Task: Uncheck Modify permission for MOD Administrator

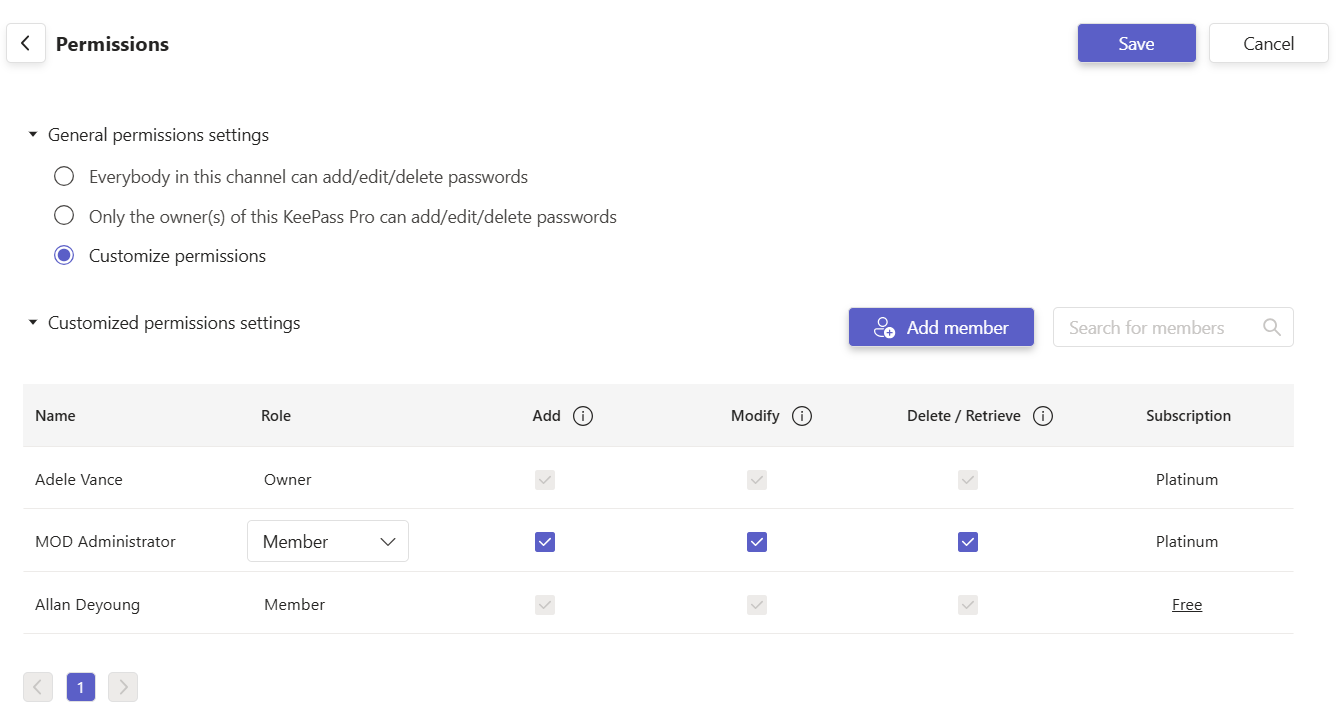Action: 757,542
